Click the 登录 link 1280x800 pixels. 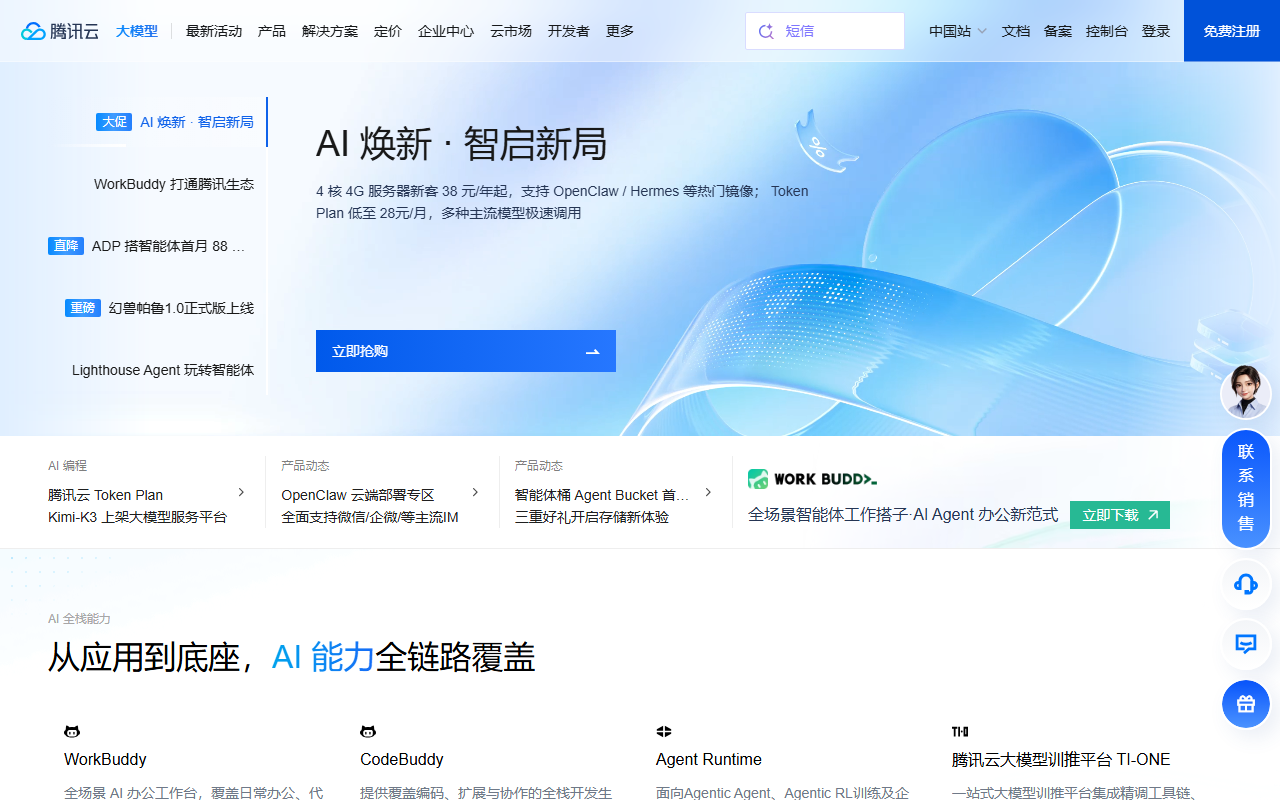pyautogui.click(x=1156, y=31)
